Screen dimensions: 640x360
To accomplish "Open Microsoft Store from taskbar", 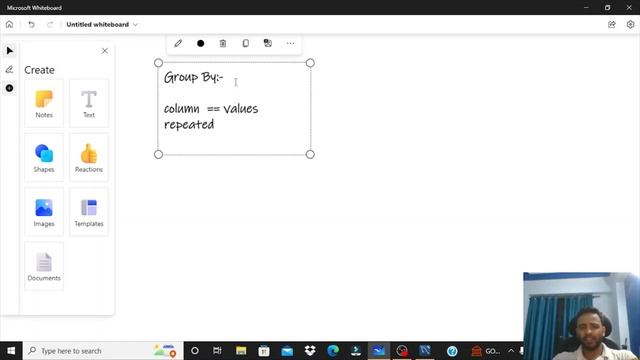I will coord(264,351).
